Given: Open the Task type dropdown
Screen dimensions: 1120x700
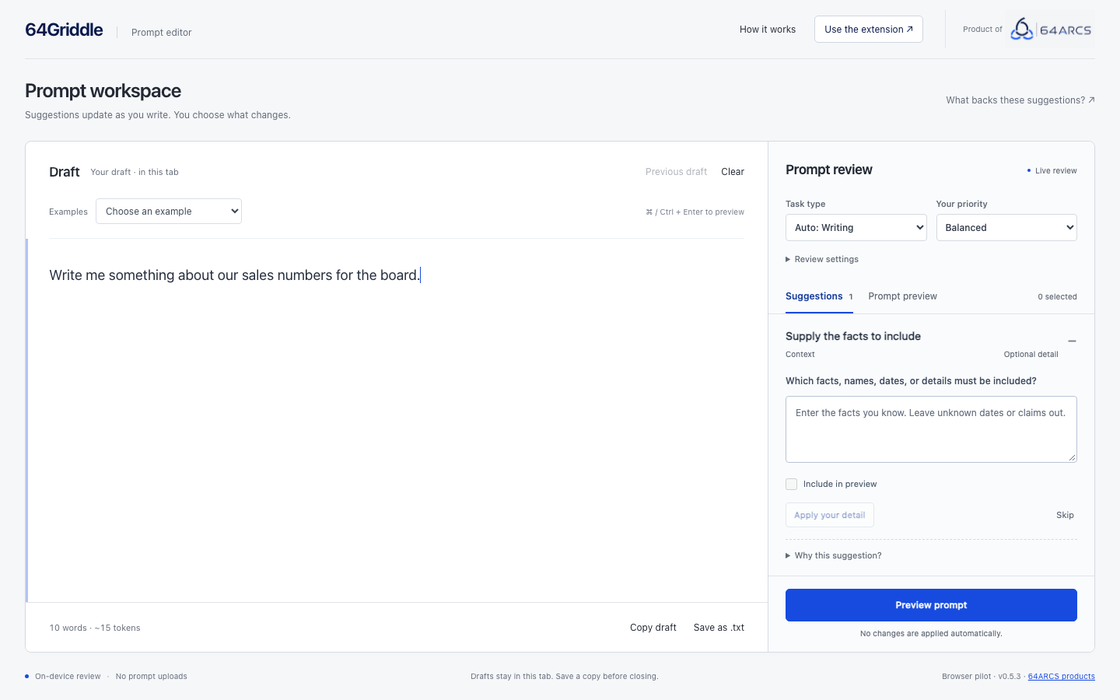Looking at the screenshot, I should (856, 228).
